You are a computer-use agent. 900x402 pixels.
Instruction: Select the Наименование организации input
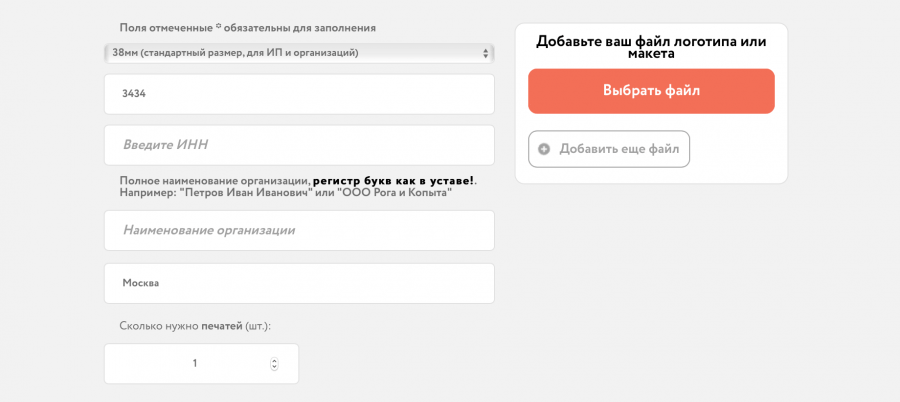pyautogui.click(x=299, y=230)
